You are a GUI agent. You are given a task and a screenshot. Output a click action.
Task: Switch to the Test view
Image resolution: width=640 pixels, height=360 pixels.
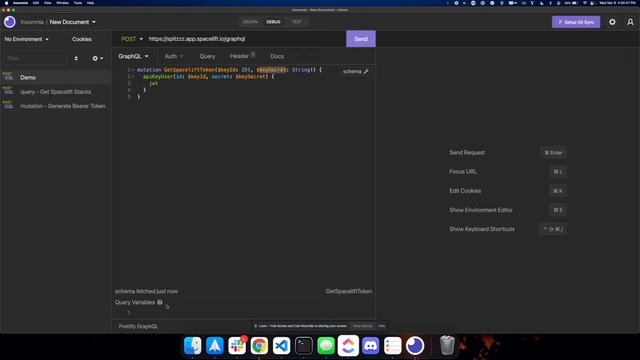(297, 22)
